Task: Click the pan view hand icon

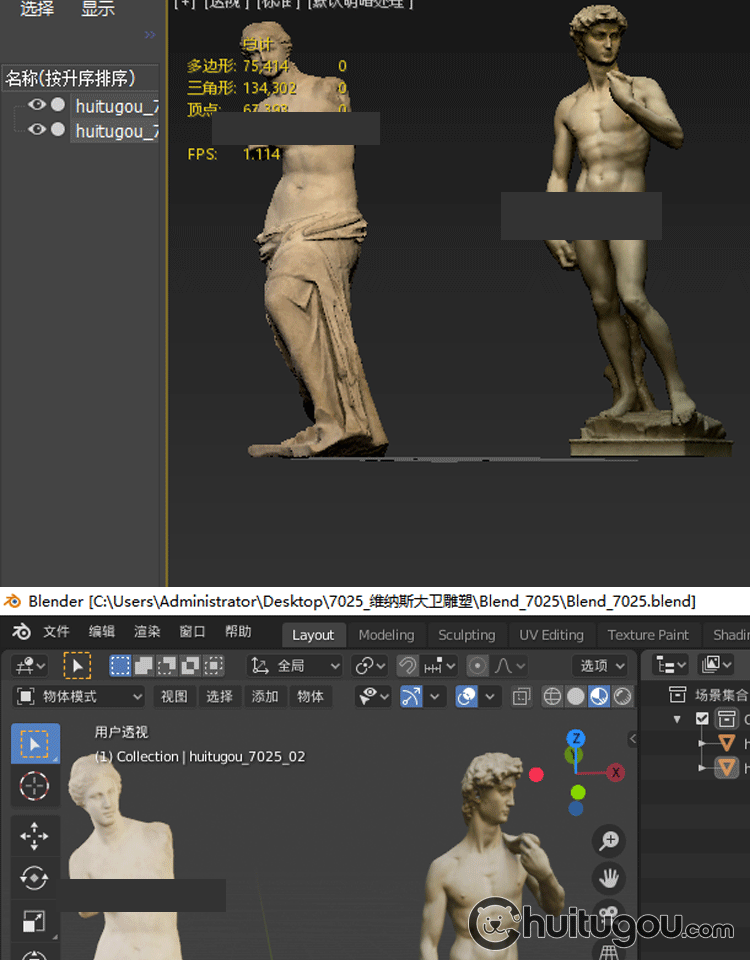Action: click(x=609, y=879)
